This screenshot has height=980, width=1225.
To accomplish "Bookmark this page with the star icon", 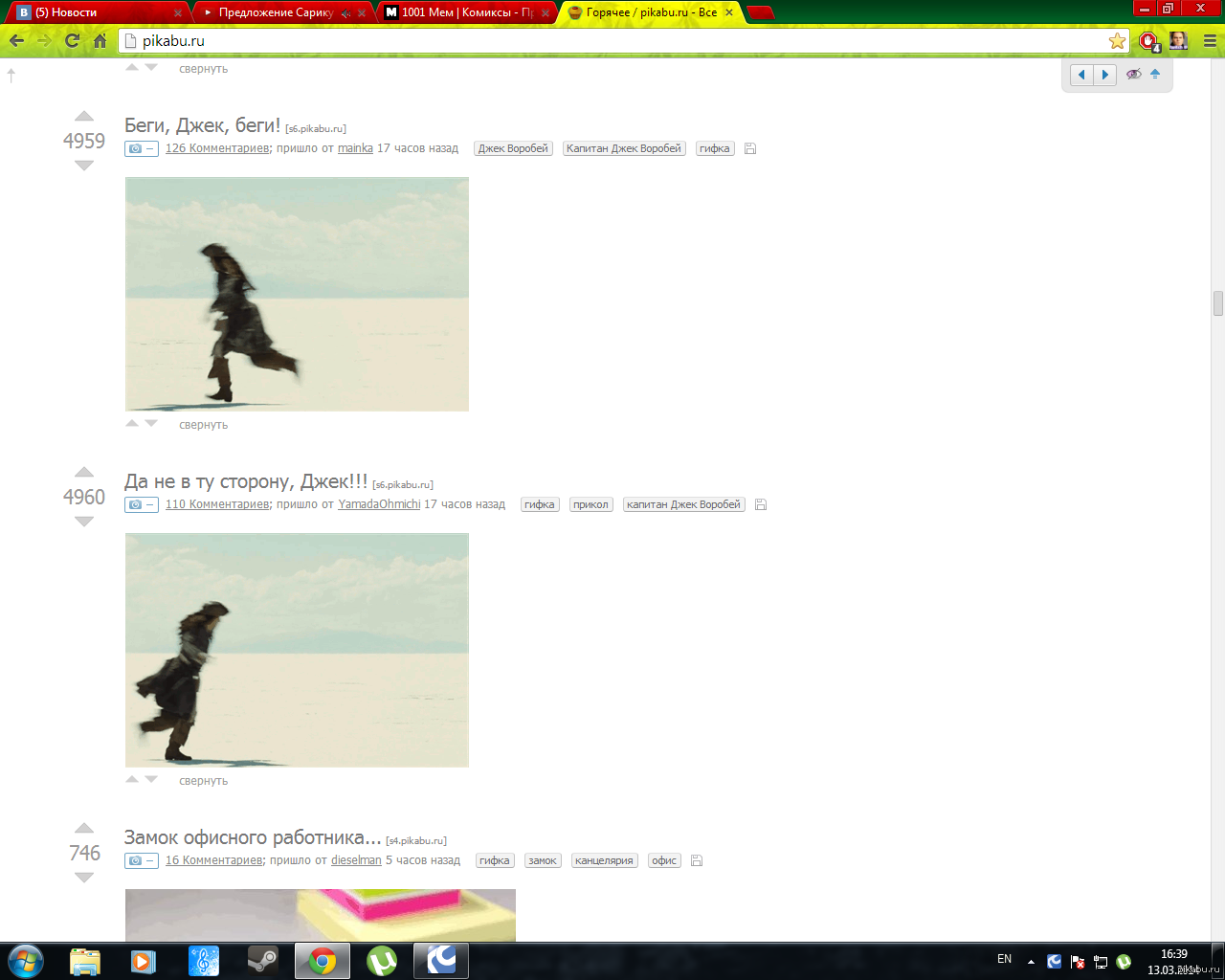I will coord(1117,41).
